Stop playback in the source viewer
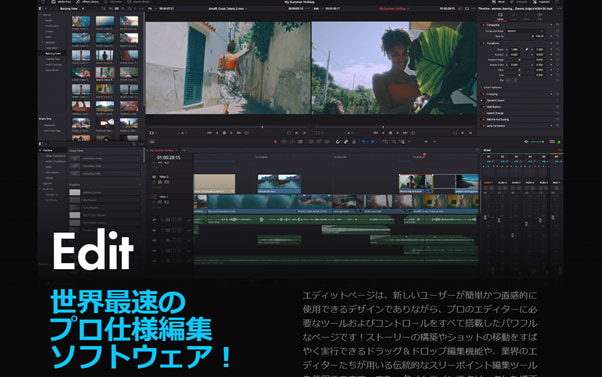Viewport: 602px width, 377px height. coord(224,133)
